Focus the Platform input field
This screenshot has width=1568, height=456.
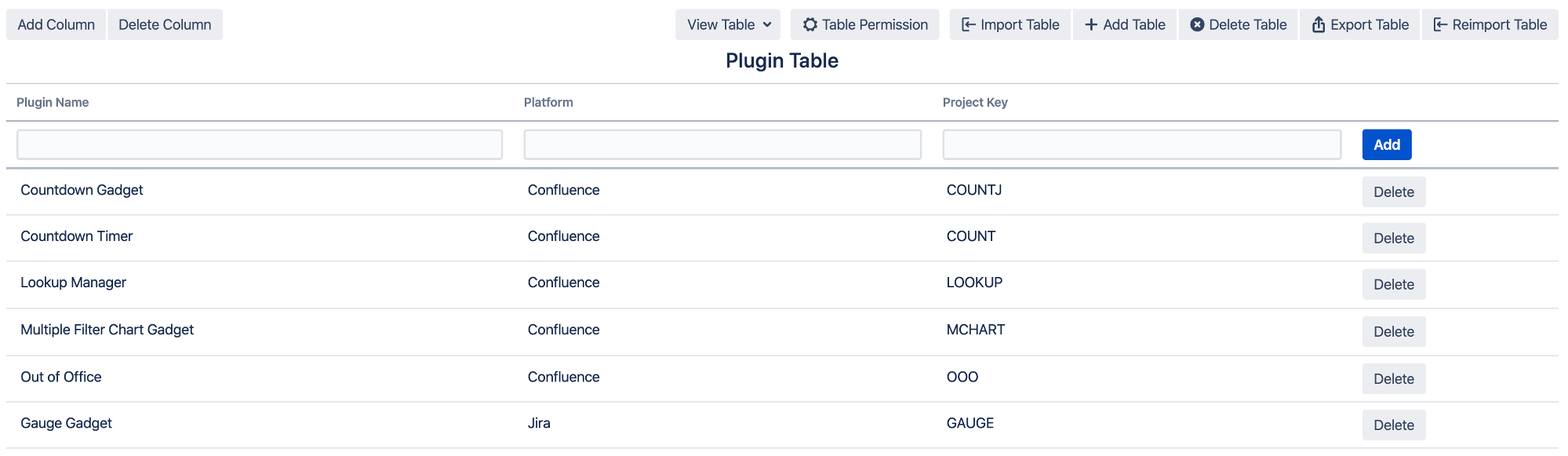[x=722, y=144]
